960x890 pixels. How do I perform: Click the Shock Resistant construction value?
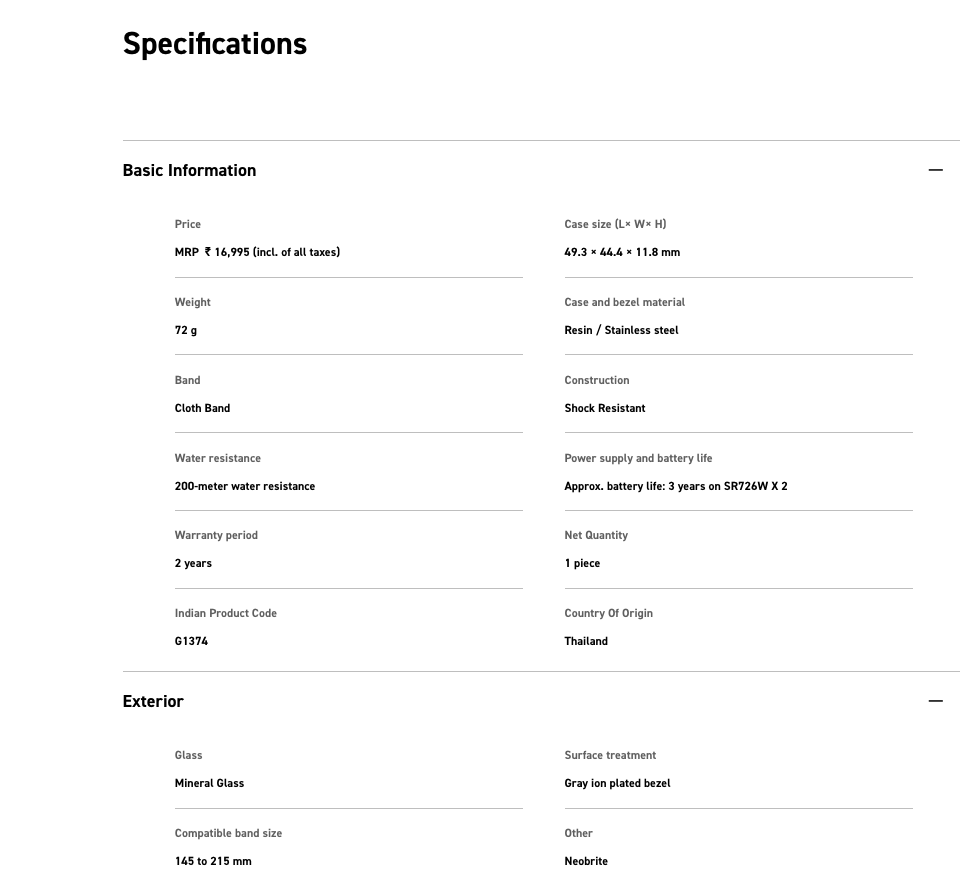(x=605, y=408)
